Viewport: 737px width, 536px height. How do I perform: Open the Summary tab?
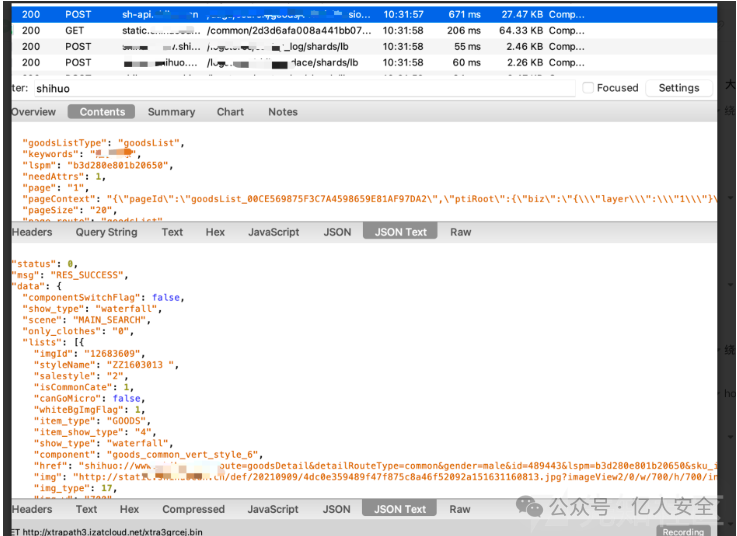pos(171,112)
